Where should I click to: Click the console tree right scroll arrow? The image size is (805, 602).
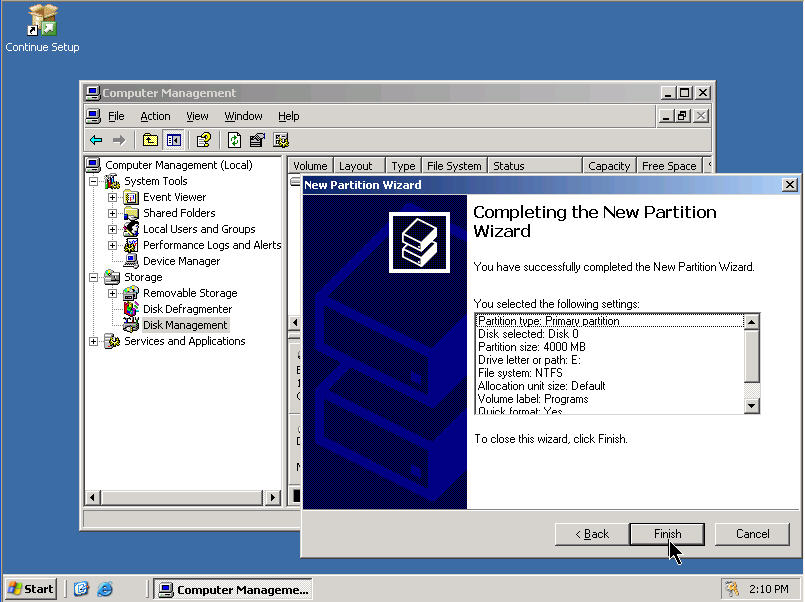[x=273, y=497]
